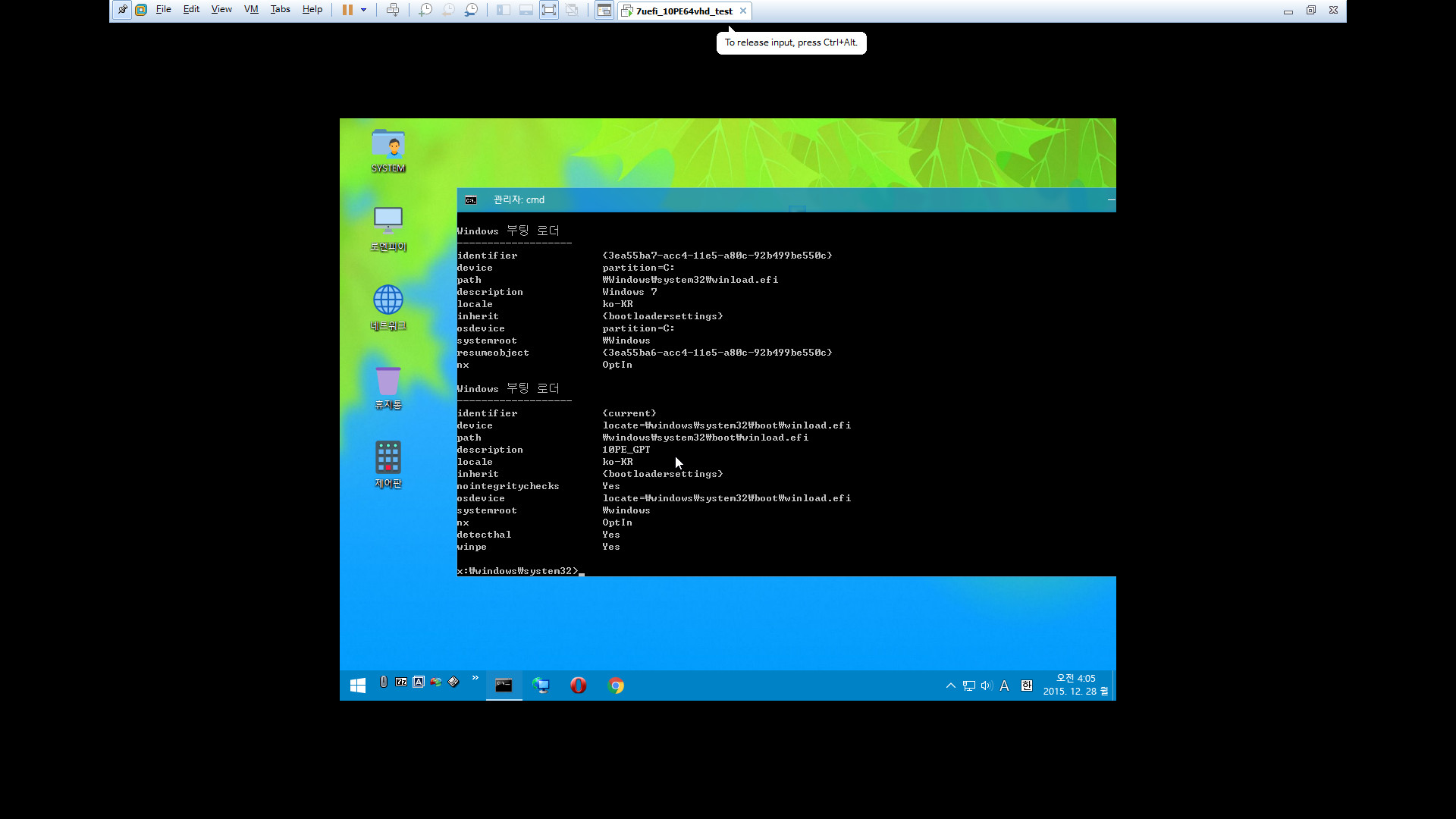The height and width of the screenshot is (819, 1456).
Task: Click the nointegritychecks entry in cmd
Action: pos(508,486)
